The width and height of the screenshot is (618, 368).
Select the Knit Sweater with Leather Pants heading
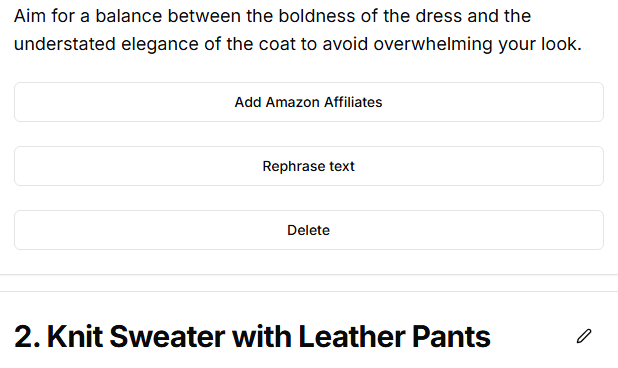[x=252, y=336]
